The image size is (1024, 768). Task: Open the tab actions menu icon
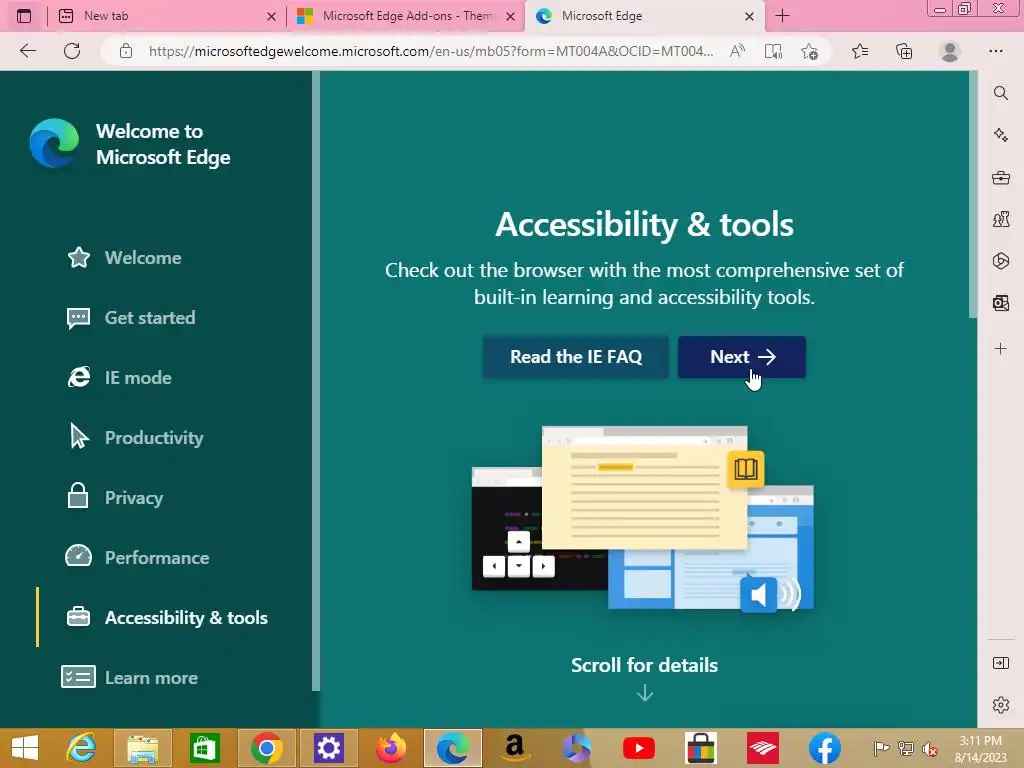[24, 16]
